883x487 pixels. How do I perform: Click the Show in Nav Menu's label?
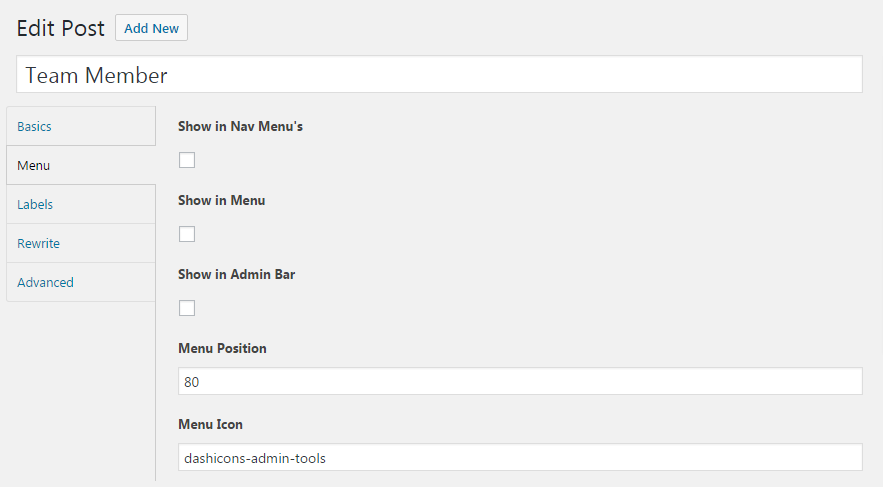point(240,126)
